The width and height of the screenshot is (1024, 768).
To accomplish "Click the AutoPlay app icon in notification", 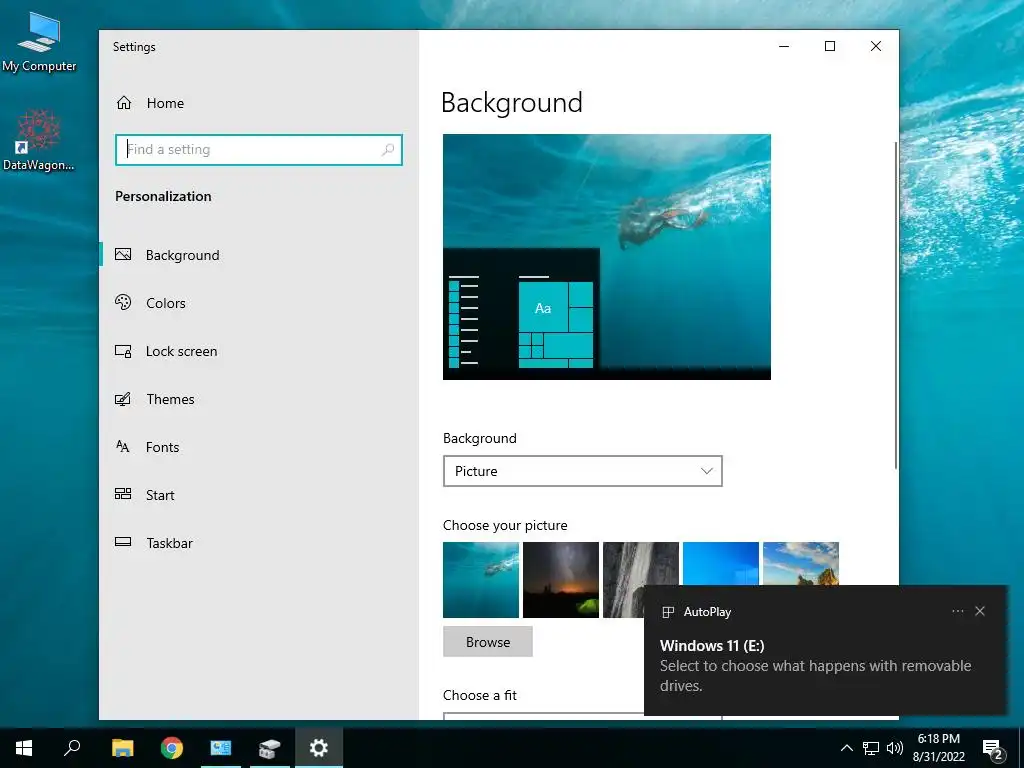I will pyautogui.click(x=668, y=612).
